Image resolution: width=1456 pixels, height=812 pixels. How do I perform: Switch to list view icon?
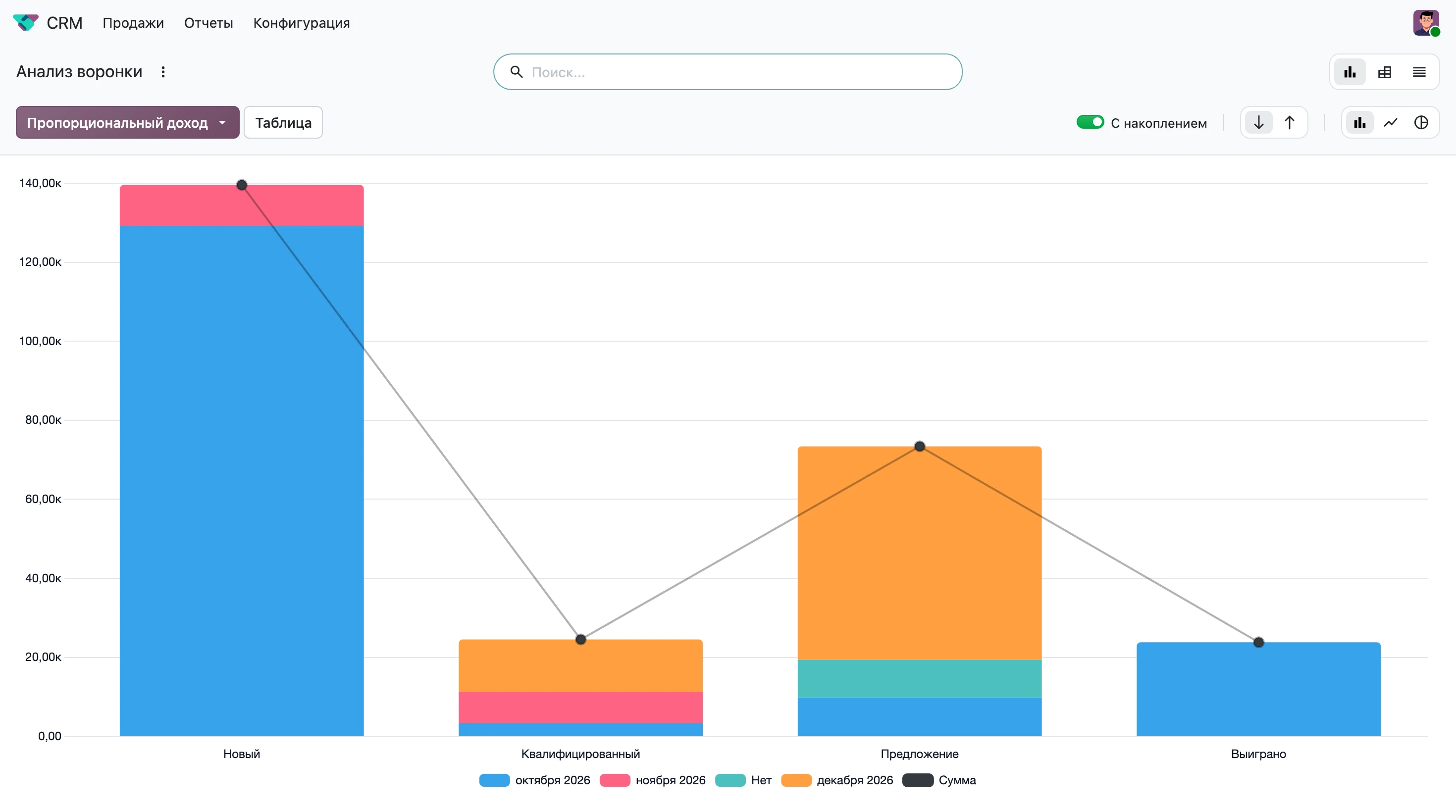[1419, 72]
